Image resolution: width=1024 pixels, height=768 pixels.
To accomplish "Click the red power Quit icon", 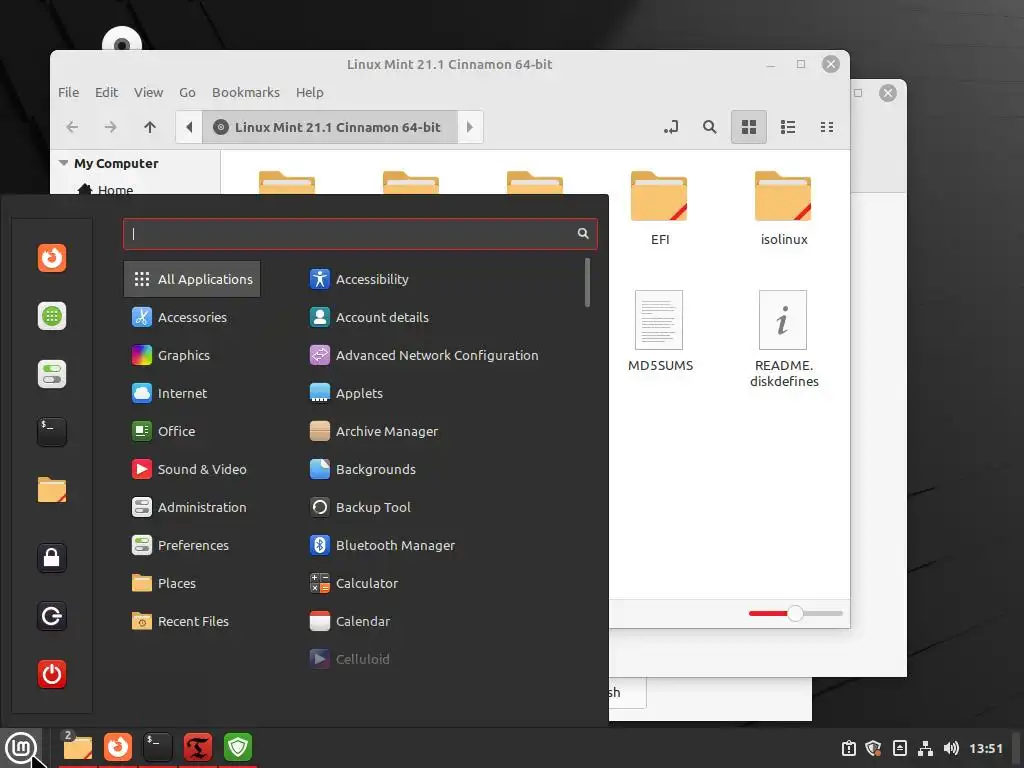I will pos(52,674).
